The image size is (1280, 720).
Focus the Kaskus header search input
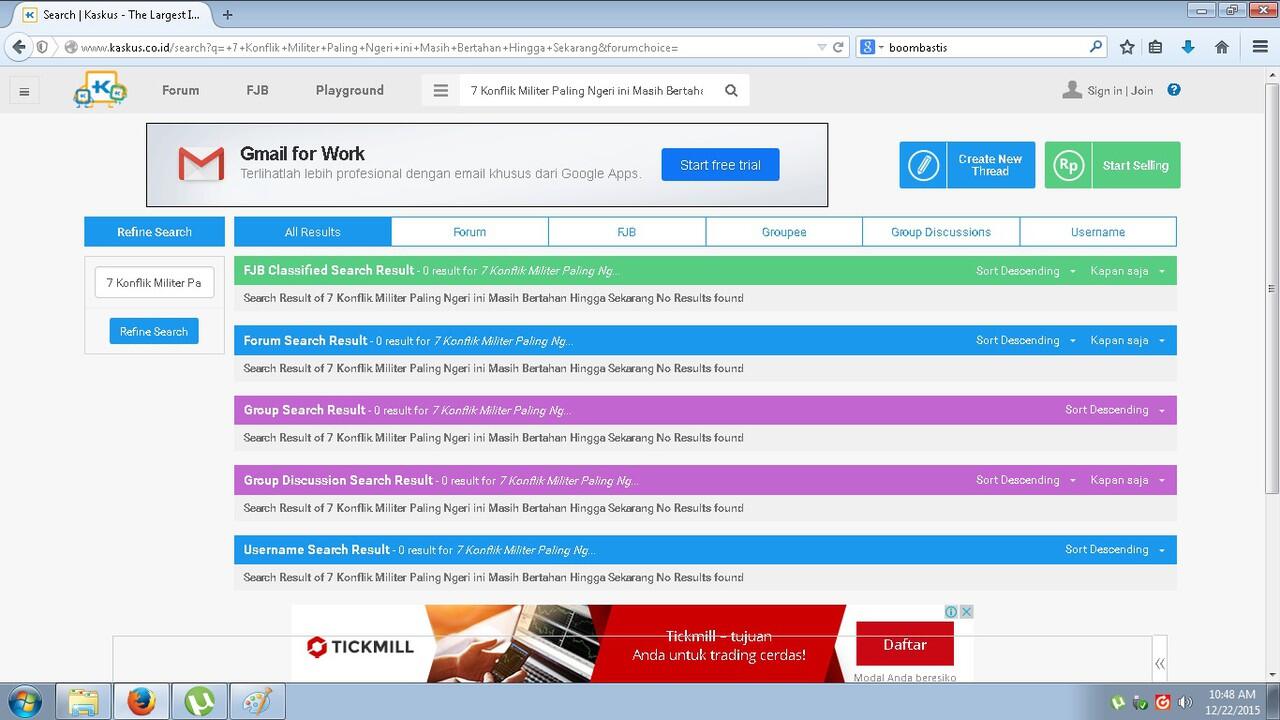[x=587, y=90]
